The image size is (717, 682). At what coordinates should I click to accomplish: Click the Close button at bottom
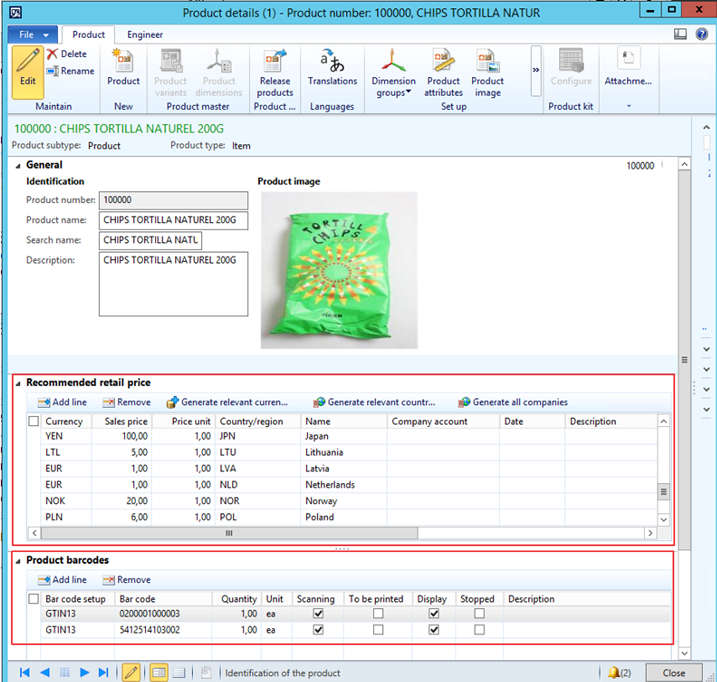[673, 673]
